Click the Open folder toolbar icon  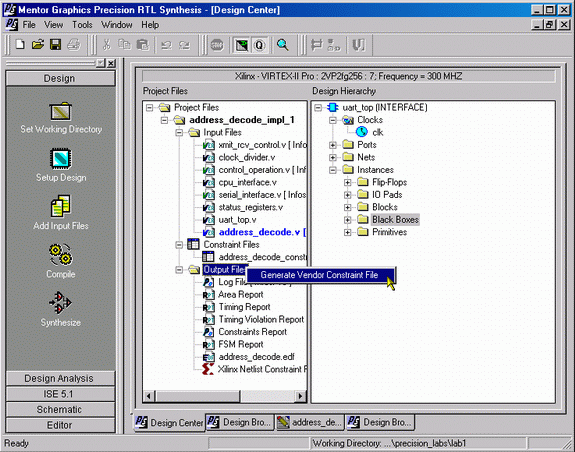[38, 45]
